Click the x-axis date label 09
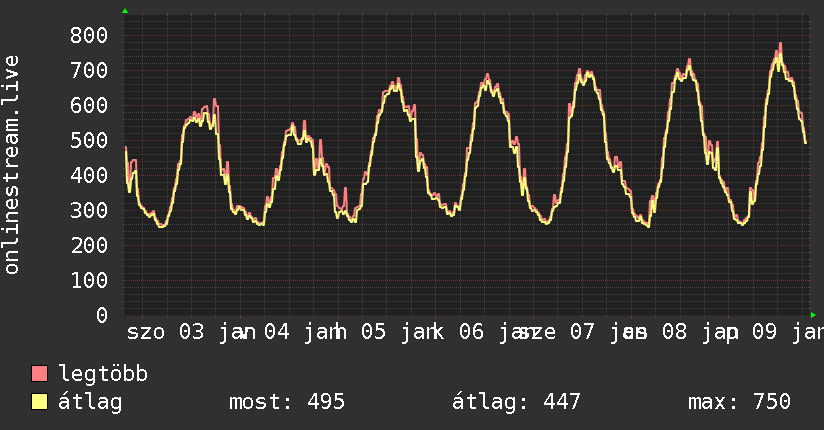 pos(764,332)
